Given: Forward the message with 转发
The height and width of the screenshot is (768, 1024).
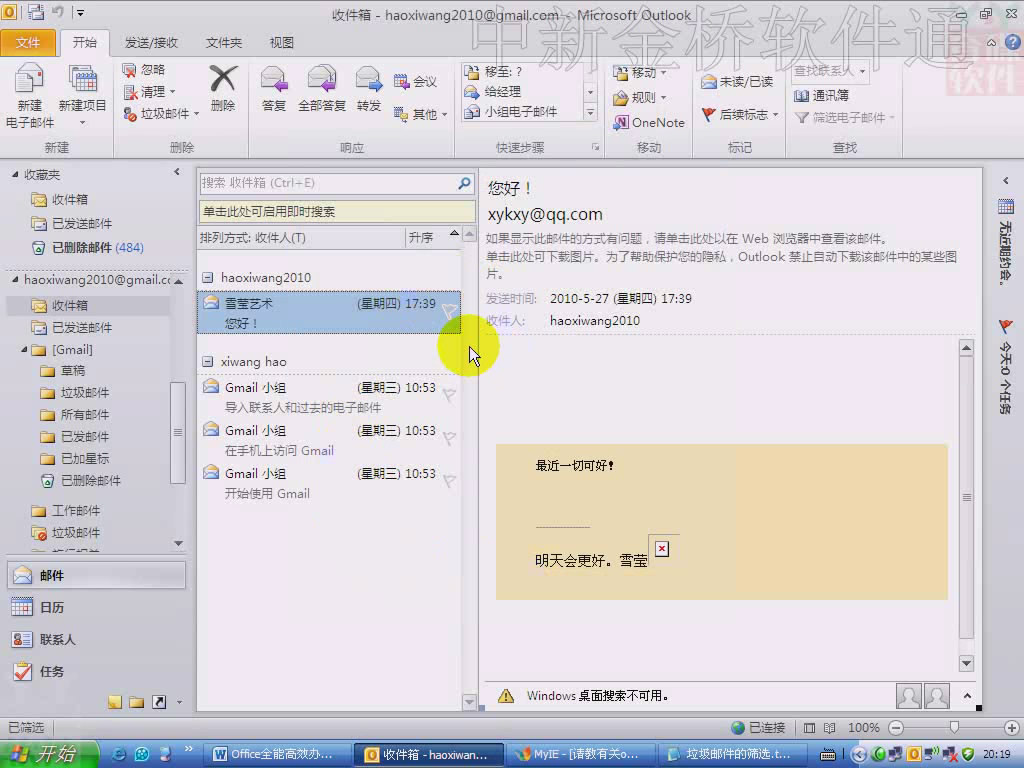Looking at the screenshot, I should tap(368, 89).
